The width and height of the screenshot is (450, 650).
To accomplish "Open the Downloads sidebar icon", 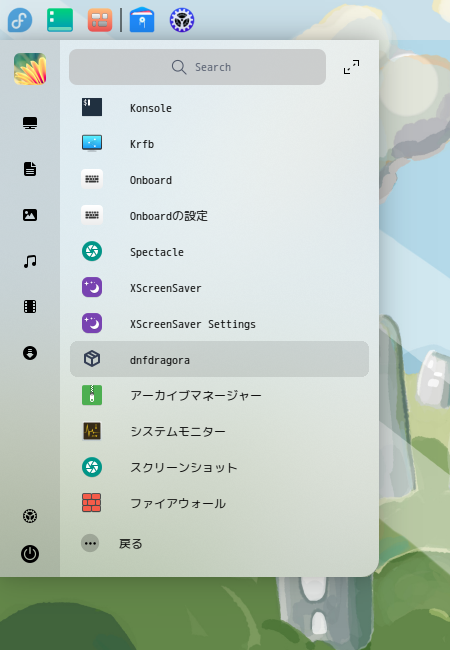I will [30, 353].
